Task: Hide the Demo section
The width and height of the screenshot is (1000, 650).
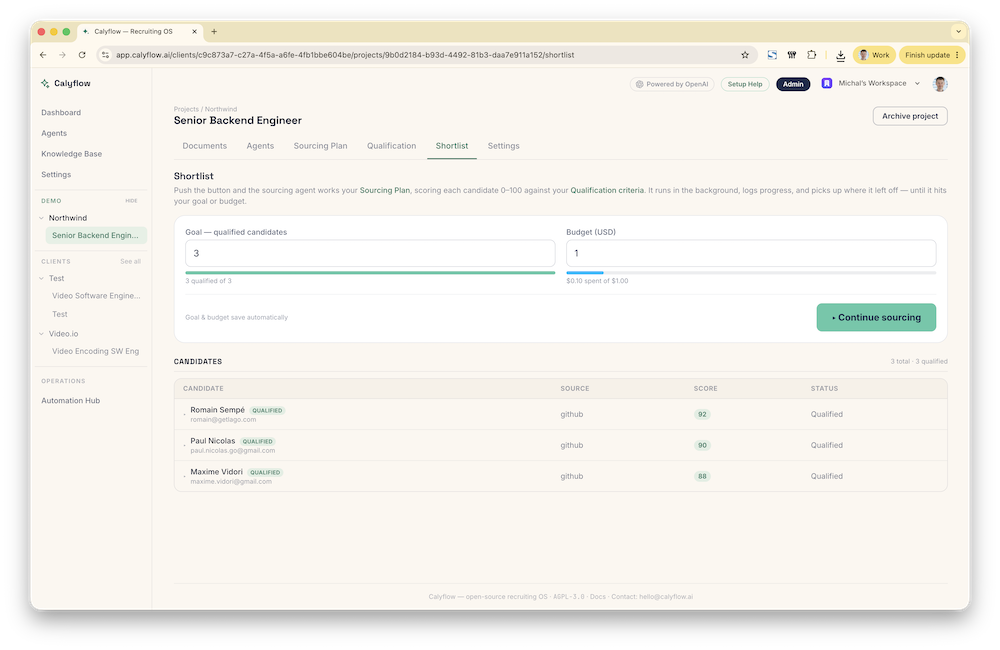Action: [x=131, y=201]
